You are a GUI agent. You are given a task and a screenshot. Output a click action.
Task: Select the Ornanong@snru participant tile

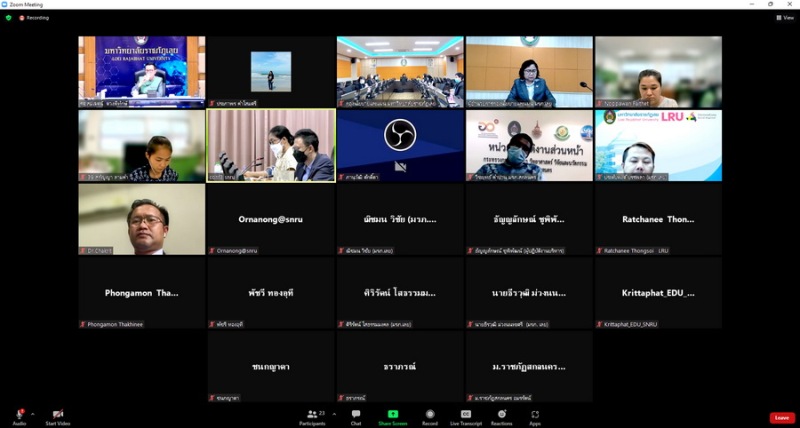[271, 219]
